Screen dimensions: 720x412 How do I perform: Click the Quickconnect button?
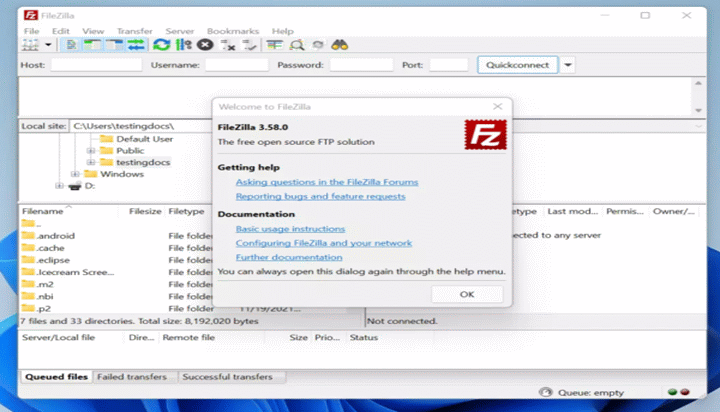click(x=518, y=65)
